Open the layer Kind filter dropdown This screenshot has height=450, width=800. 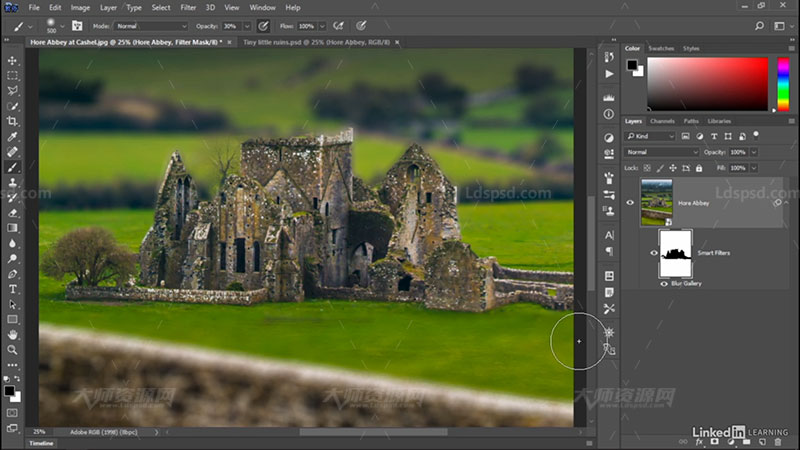[x=650, y=136]
